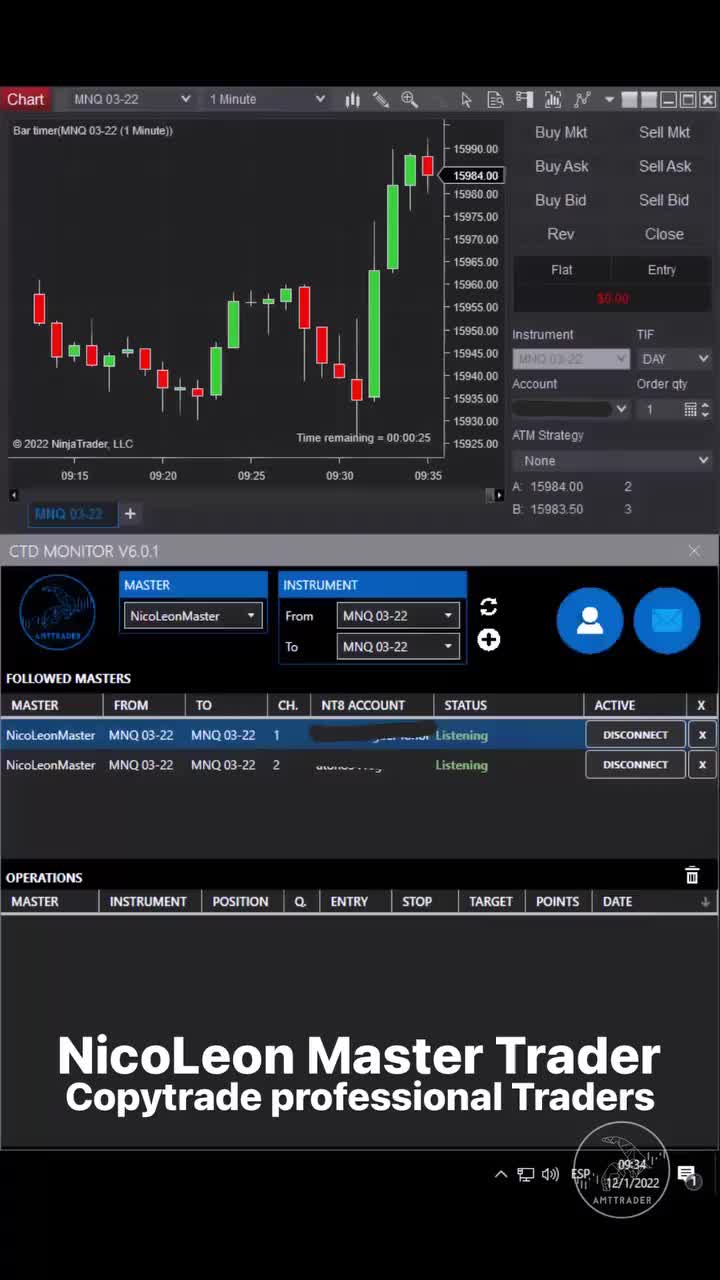Remove channel 1 row with x

pos(702,735)
